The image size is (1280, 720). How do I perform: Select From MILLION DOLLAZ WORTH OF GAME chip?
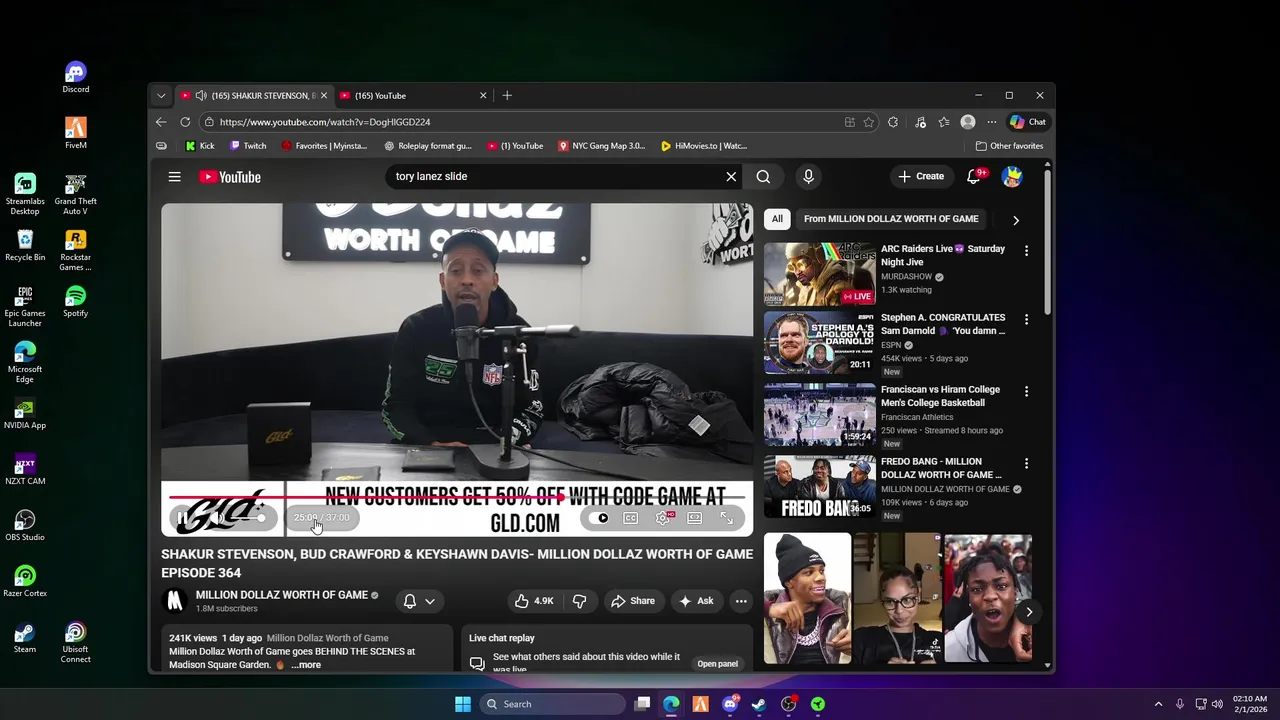coord(891,219)
